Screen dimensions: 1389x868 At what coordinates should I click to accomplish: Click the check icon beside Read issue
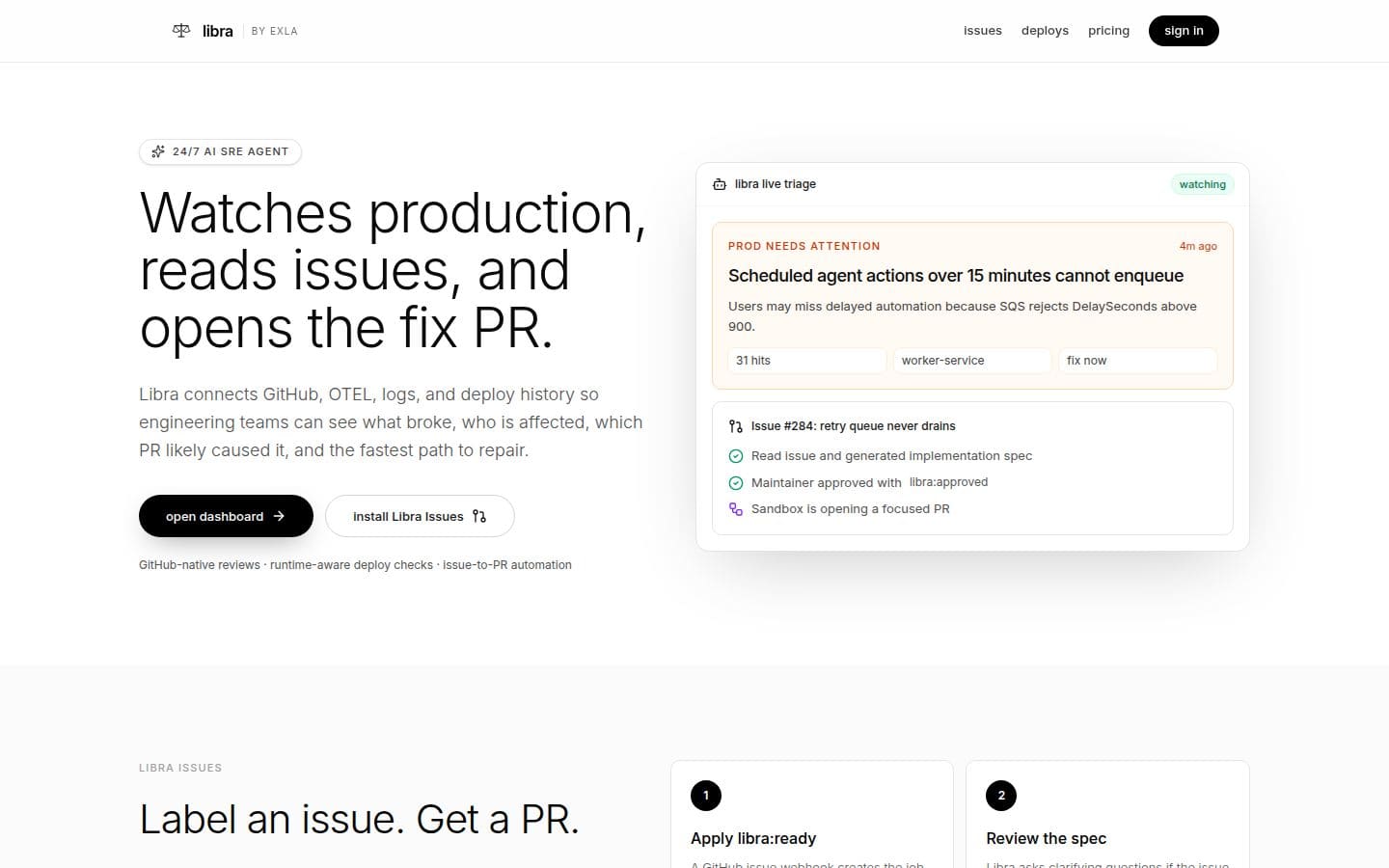(x=736, y=456)
